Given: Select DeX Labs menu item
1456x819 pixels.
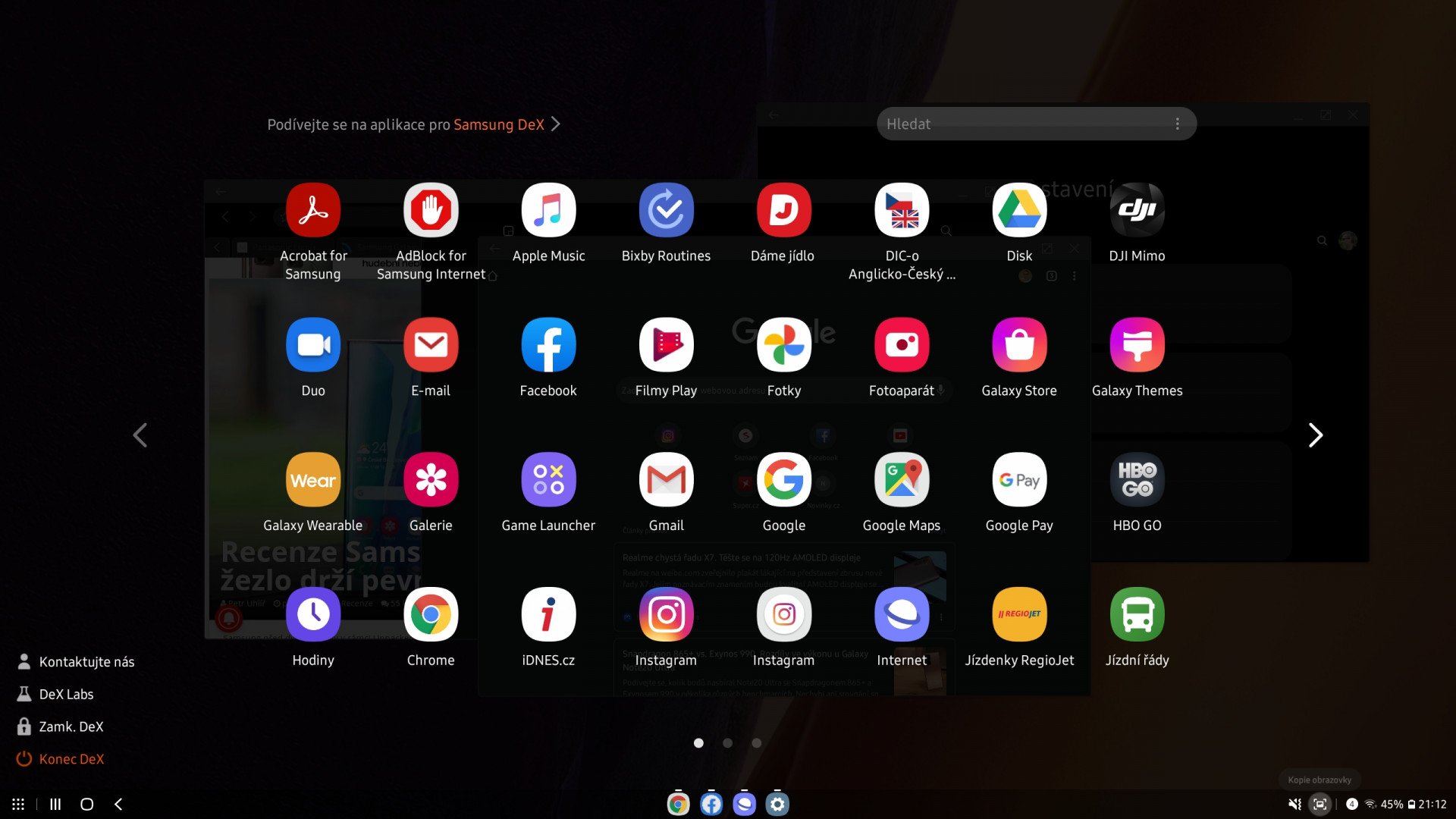Looking at the screenshot, I should click(66, 694).
